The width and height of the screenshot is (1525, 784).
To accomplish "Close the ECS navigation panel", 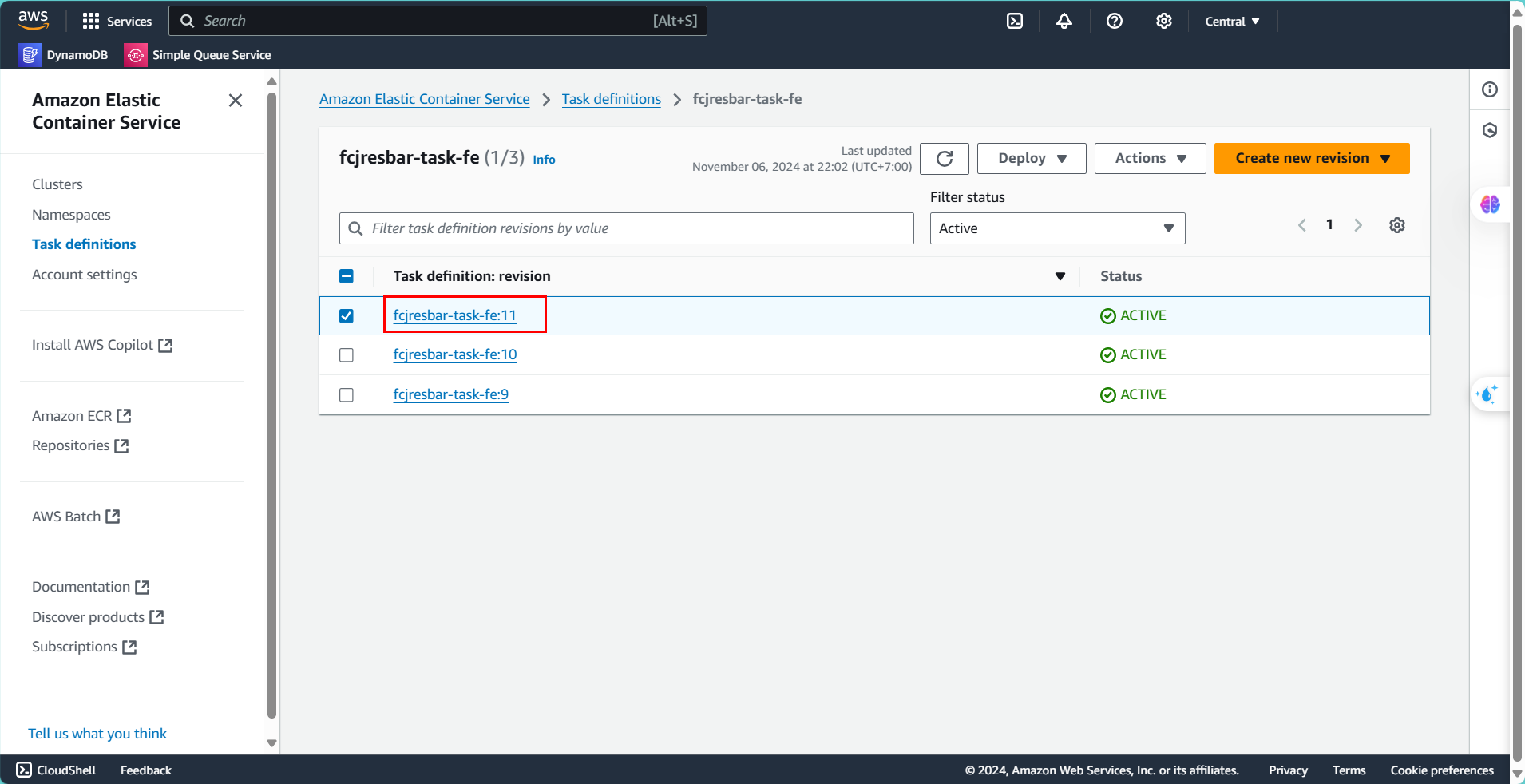I will click(236, 101).
